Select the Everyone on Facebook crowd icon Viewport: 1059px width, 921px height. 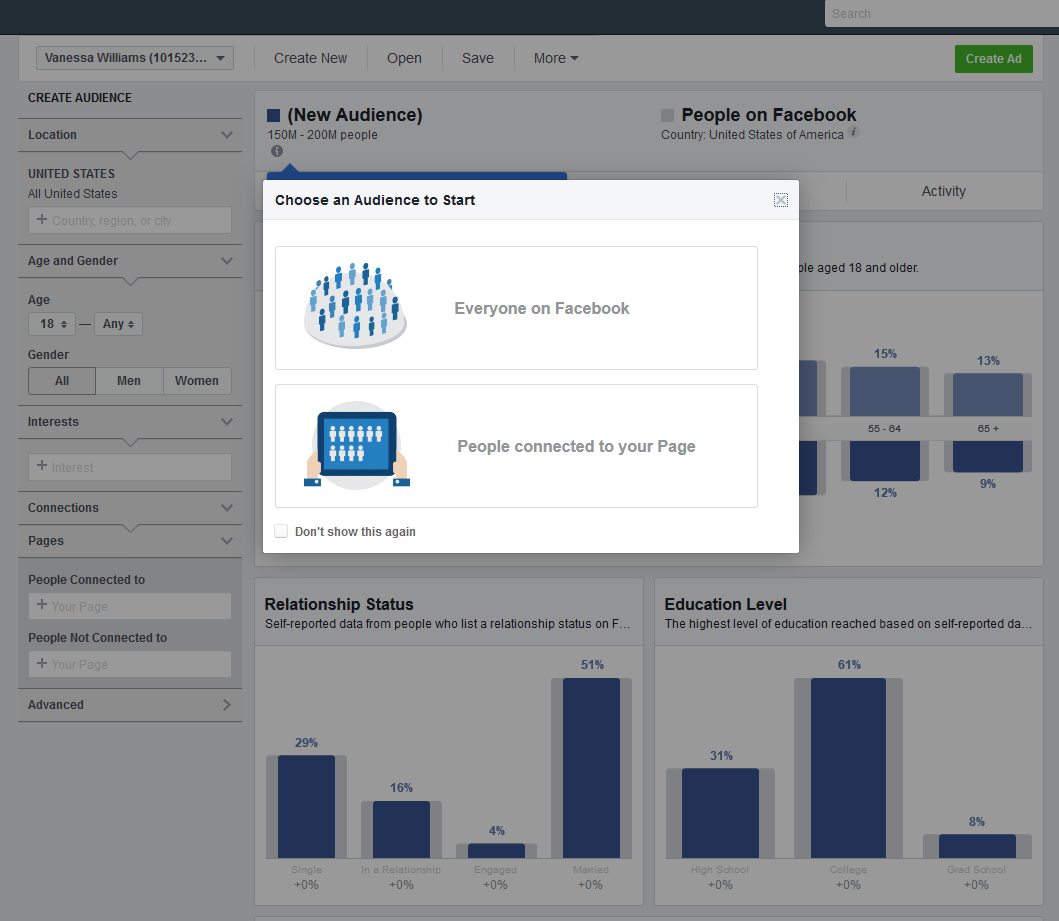click(x=356, y=307)
